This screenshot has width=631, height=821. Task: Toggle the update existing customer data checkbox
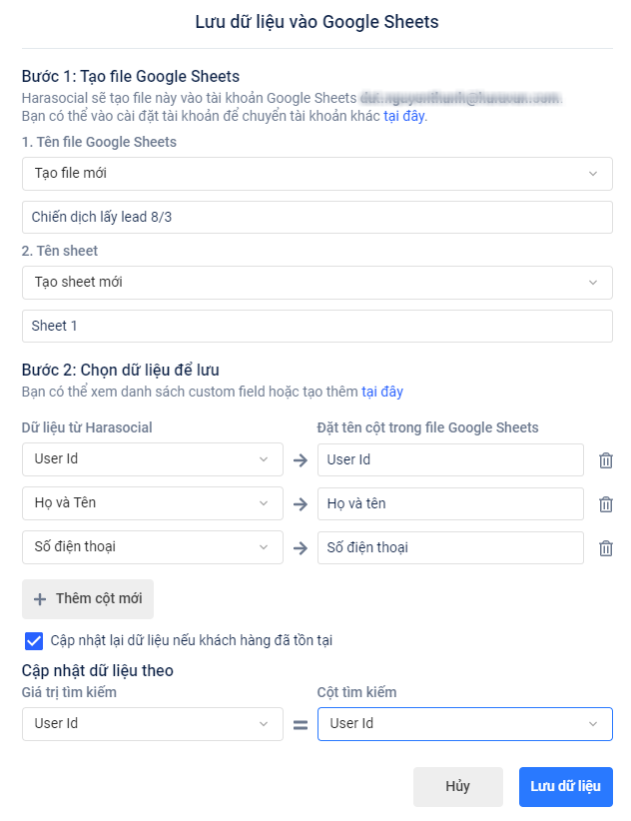[34, 640]
